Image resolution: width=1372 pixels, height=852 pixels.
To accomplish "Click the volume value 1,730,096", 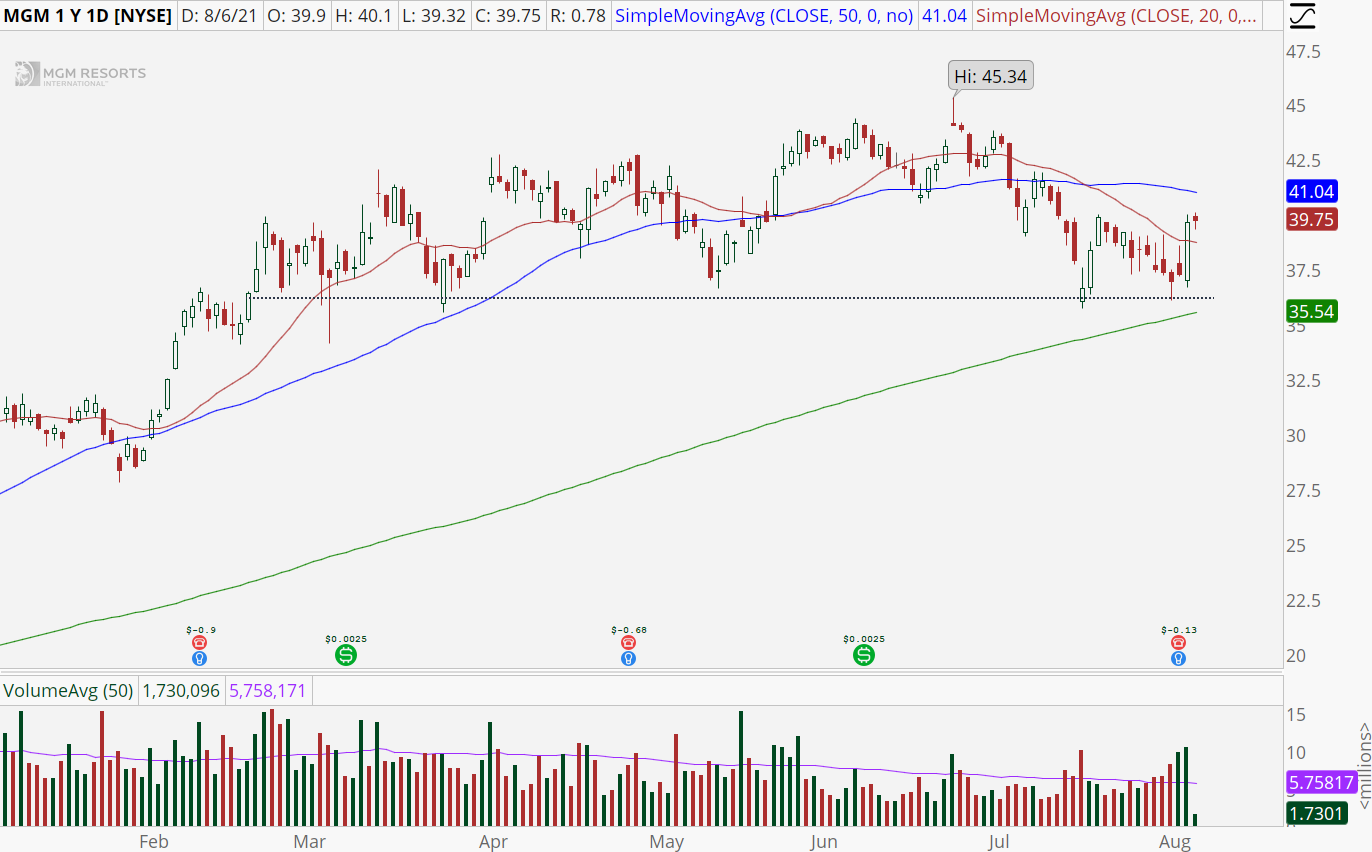I will [x=181, y=690].
